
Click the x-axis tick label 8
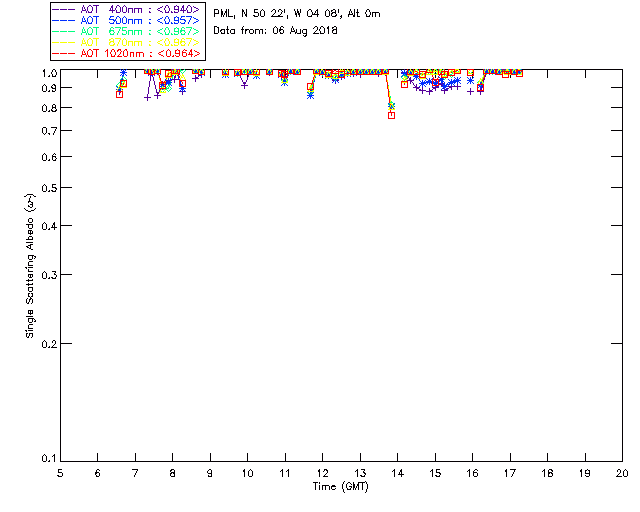pyautogui.click(x=172, y=473)
